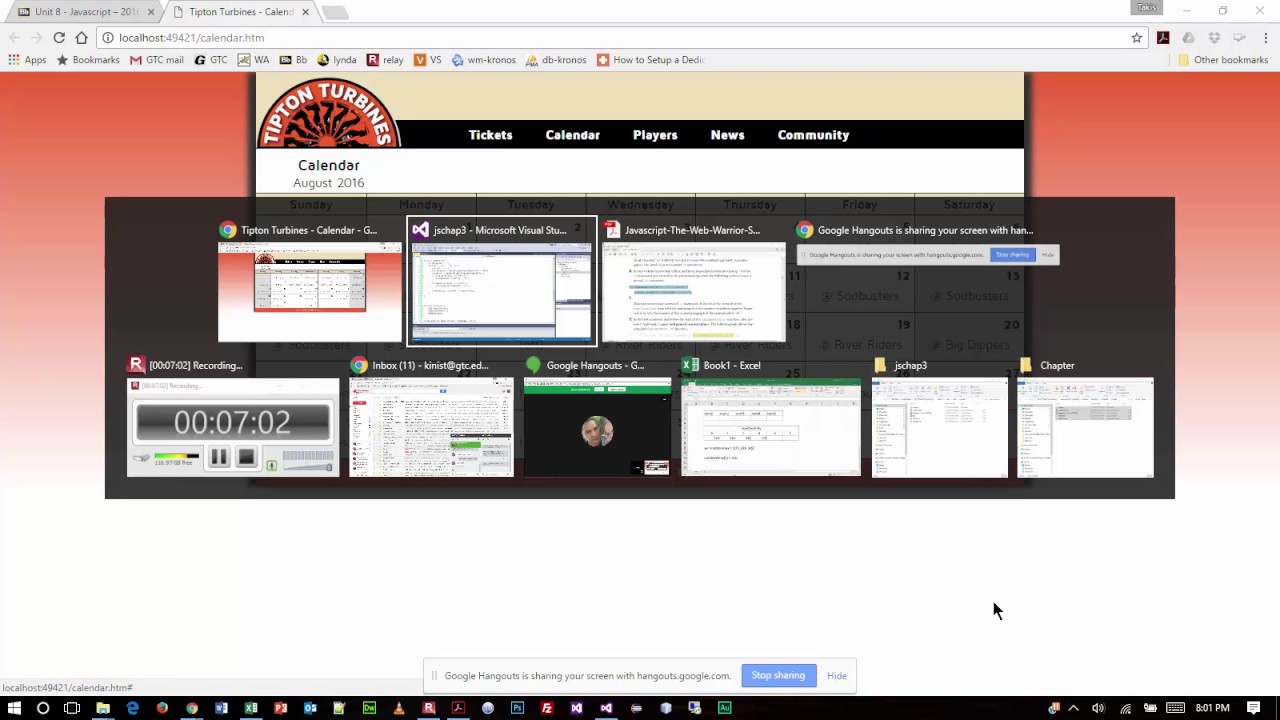Viewport: 1280px width, 720px height.
Task: Show hidden system tray icons
Action: 1074,708
